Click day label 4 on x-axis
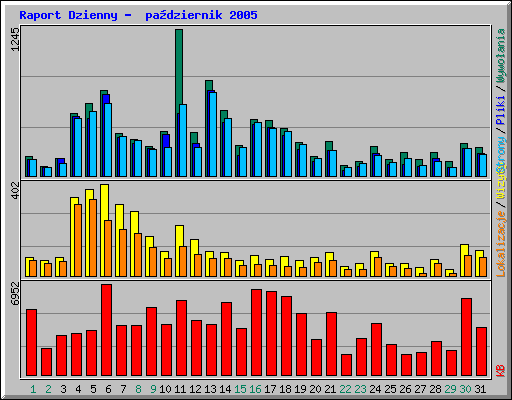This screenshot has width=512, height=400. coord(78,389)
